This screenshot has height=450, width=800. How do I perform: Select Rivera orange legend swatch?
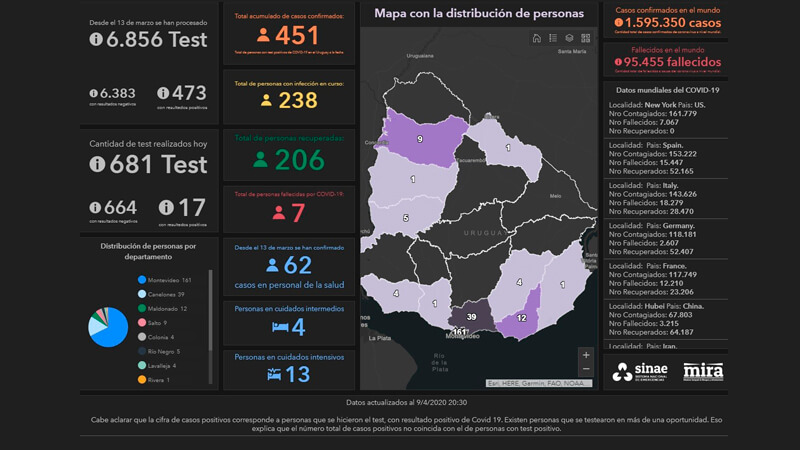tap(142, 380)
